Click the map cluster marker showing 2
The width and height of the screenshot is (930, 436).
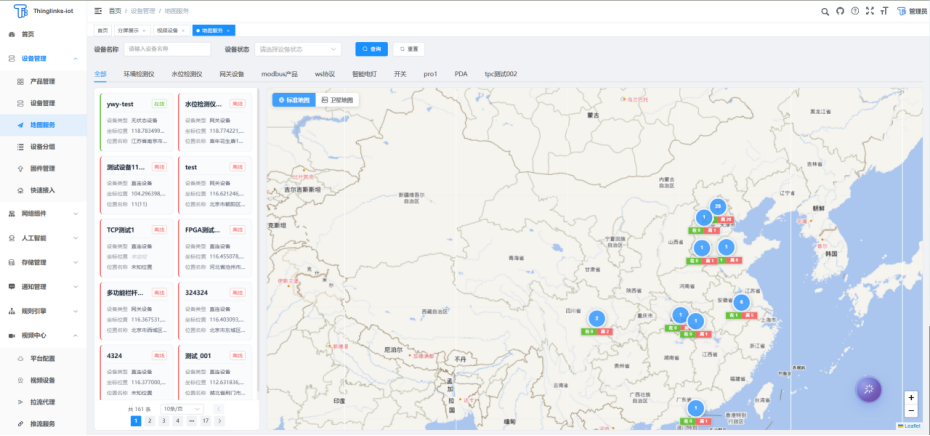click(597, 319)
